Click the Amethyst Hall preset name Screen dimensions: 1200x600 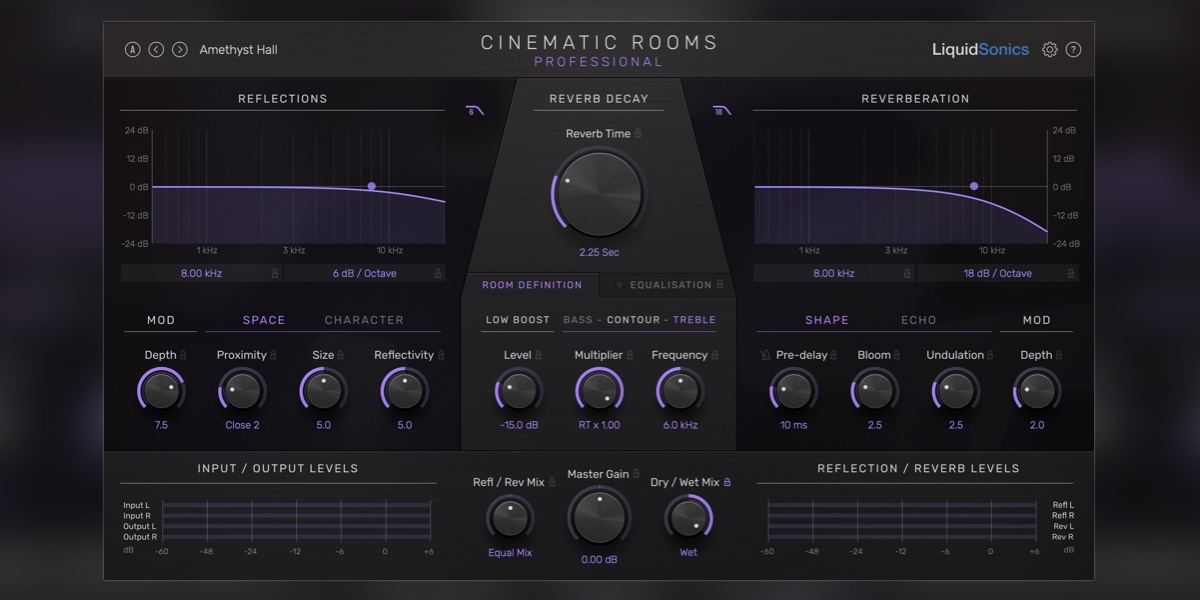click(x=239, y=48)
